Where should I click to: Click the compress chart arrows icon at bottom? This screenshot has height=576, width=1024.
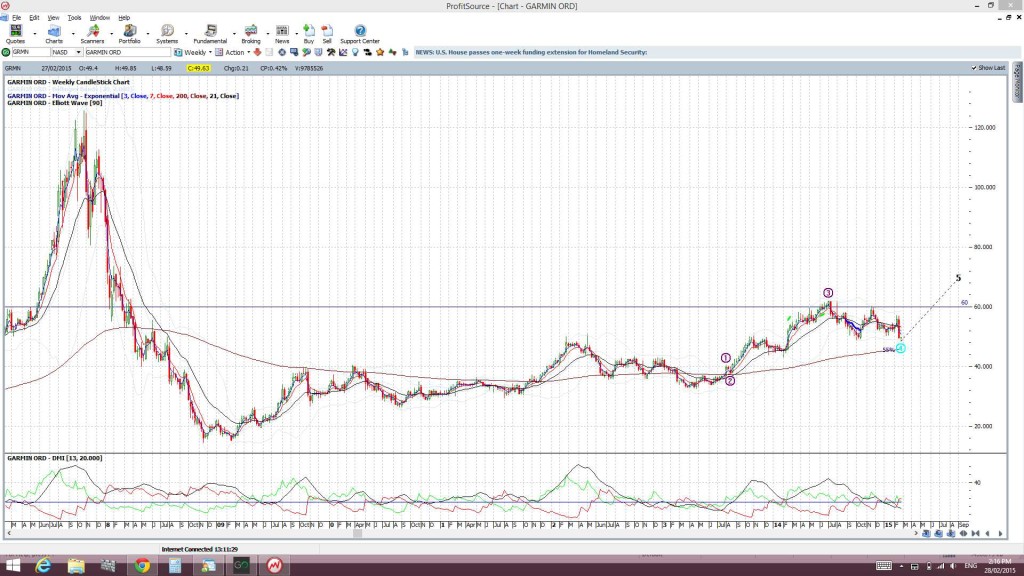[976, 534]
